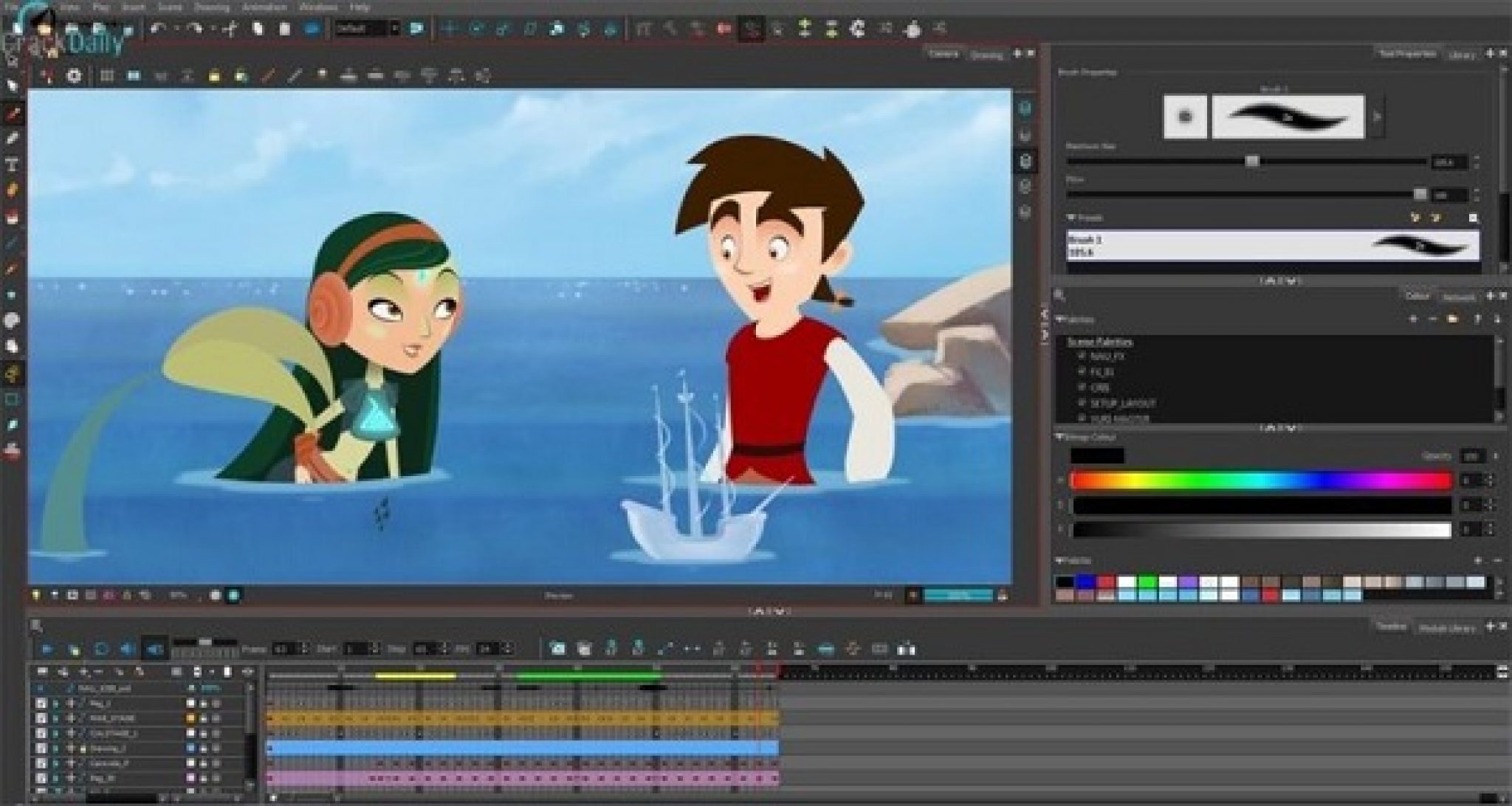Toggle the Loop playback icon
This screenshot has height=806, width=1512.
pos(101,650)
